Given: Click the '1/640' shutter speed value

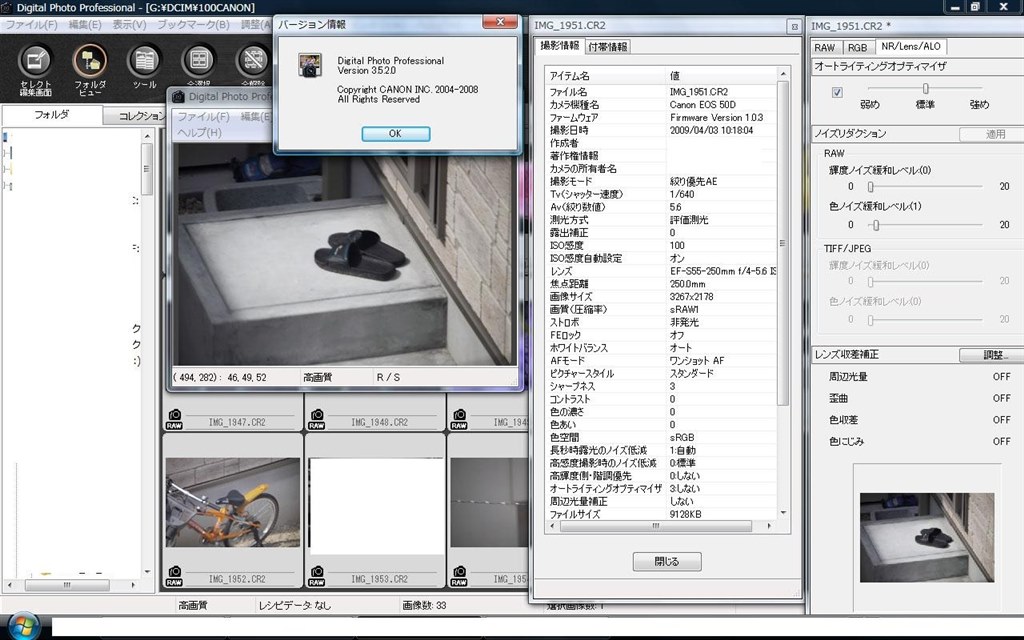Looking at the screenshot, I should coord(682,194).
